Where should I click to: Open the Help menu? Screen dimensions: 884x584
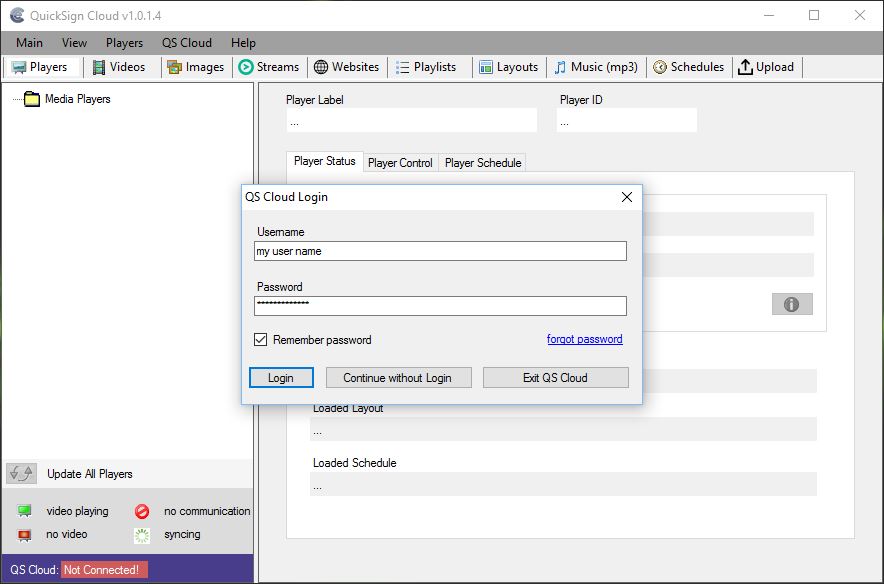pyautogui.click(x=243, y=43)
